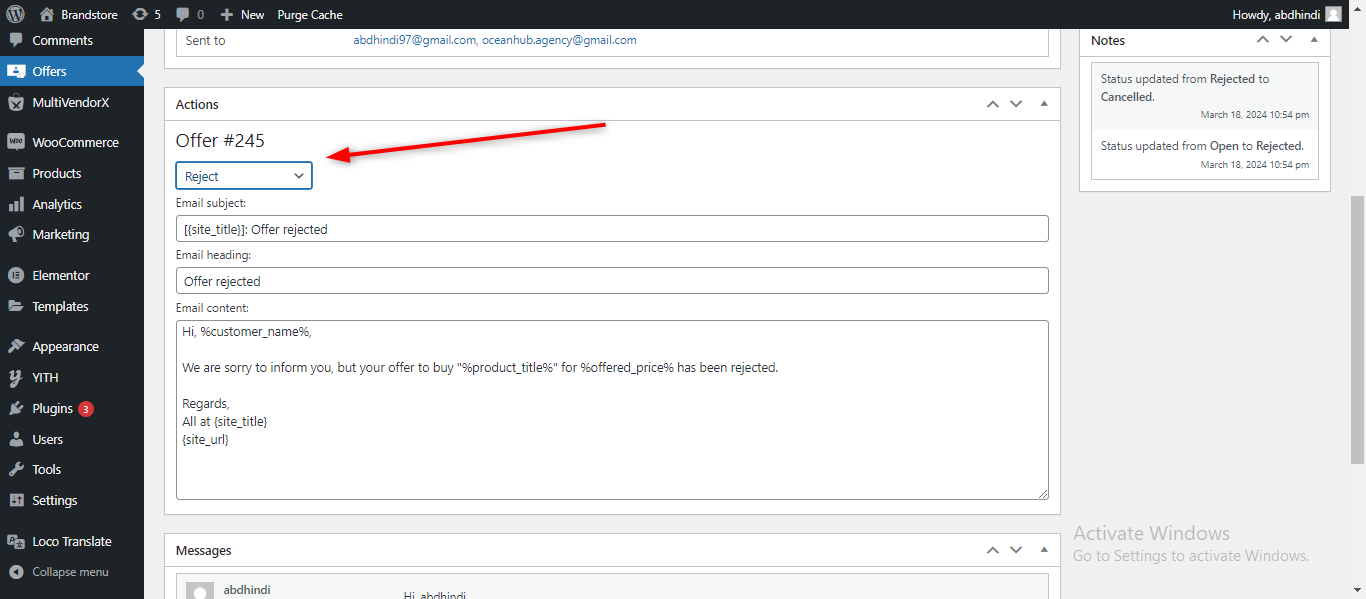
Task: Click the Loco Translate icon
Action: coord(15,541)
